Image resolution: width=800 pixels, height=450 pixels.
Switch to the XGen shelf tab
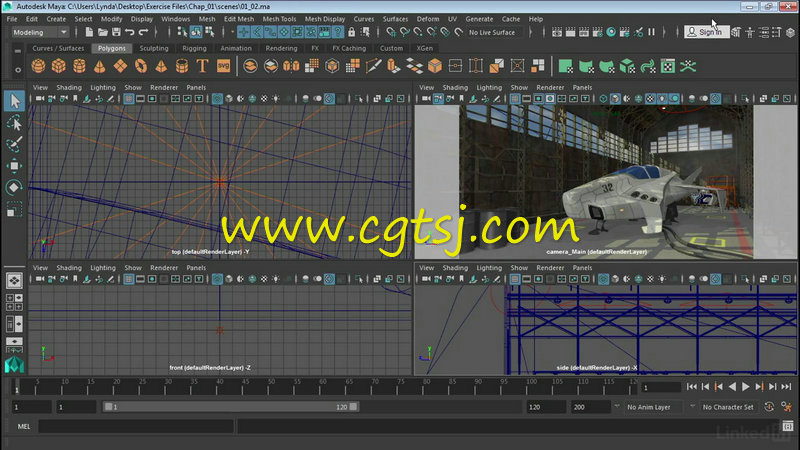(424, 48)
